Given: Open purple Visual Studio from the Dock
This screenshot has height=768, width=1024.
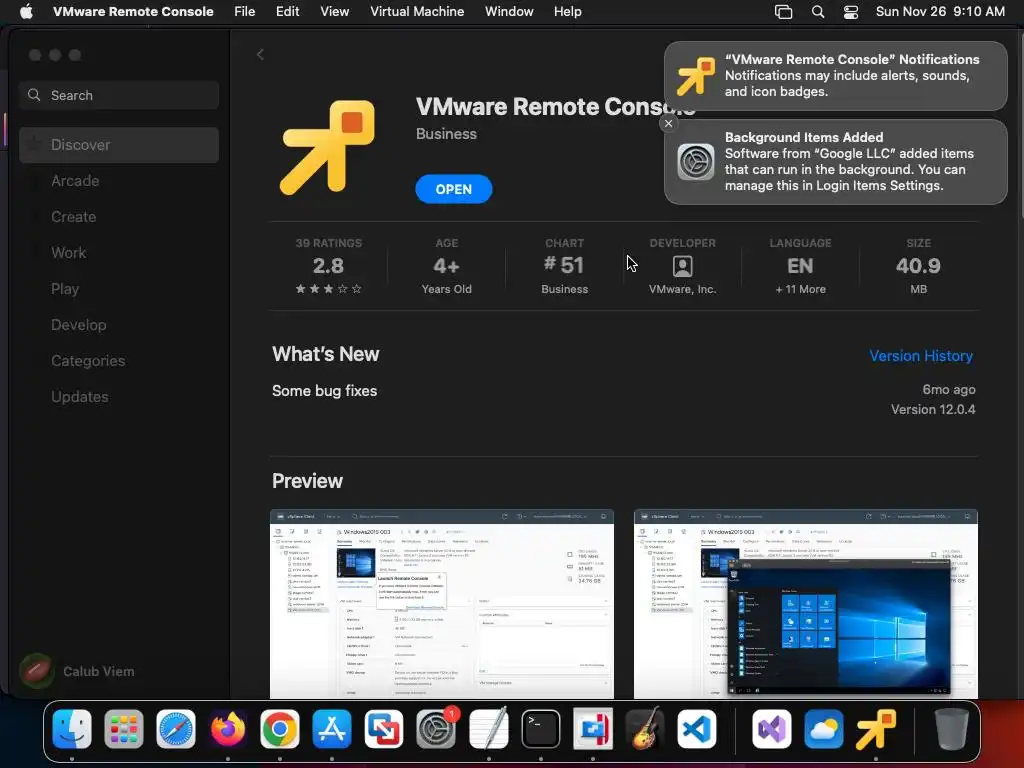Looking at the screenshot, I should pyautogui.click(x=772, y=729).
